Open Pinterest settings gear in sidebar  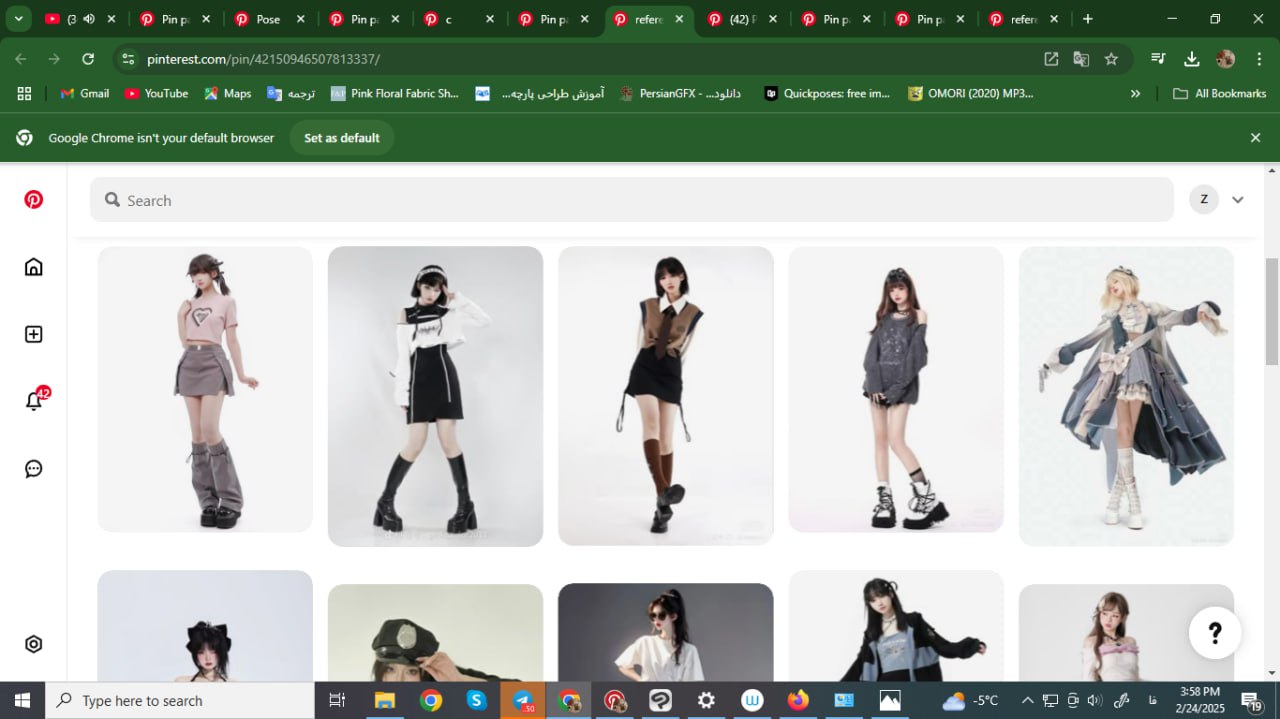click(x=34, y=644)
